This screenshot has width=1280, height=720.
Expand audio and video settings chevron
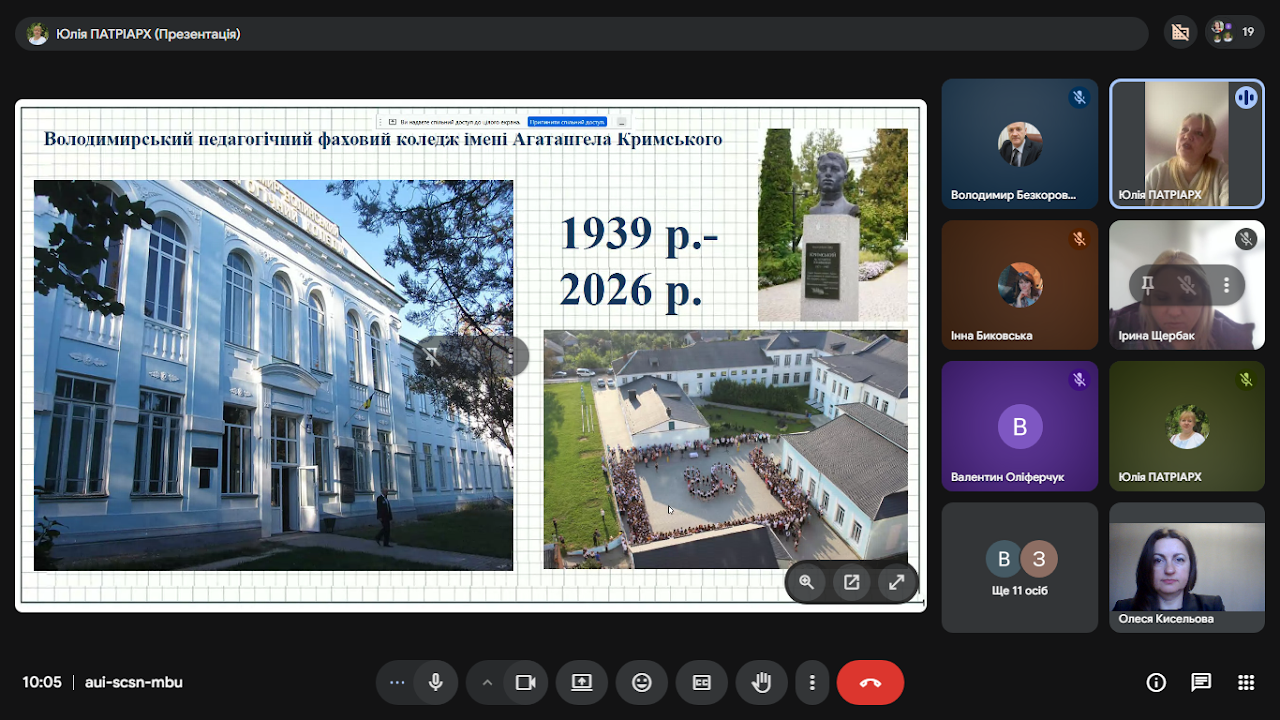[x=488, y=682]
